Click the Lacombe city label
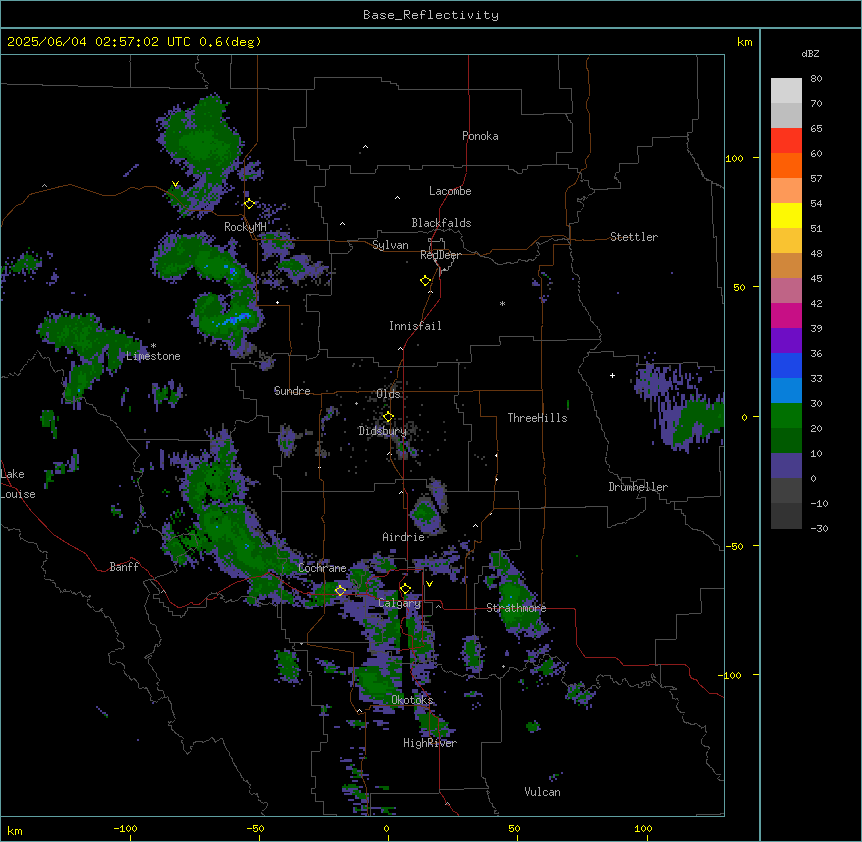The width and height of the screenshot is (862, 842). coord(450,191)
